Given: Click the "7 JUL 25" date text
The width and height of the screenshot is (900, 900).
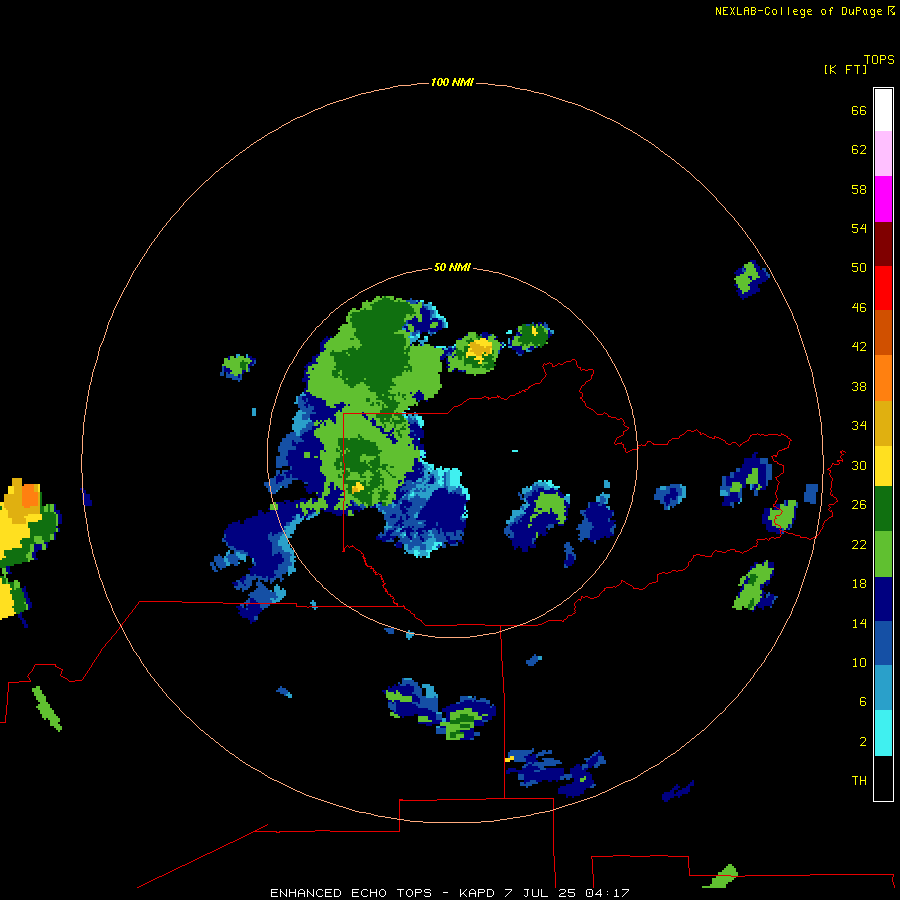Looking at the screenshot, I should pos(540,893).
